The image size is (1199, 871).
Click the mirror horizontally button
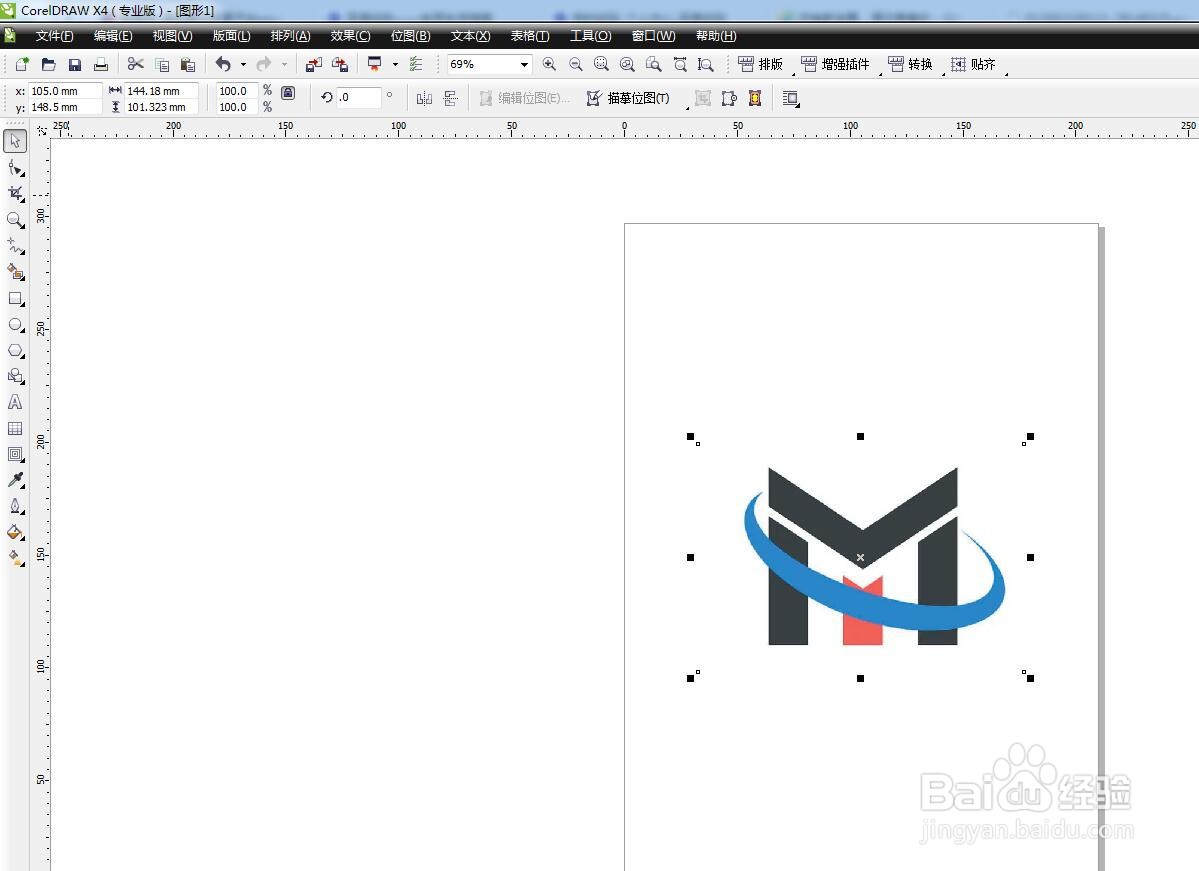tap(424, 97)
